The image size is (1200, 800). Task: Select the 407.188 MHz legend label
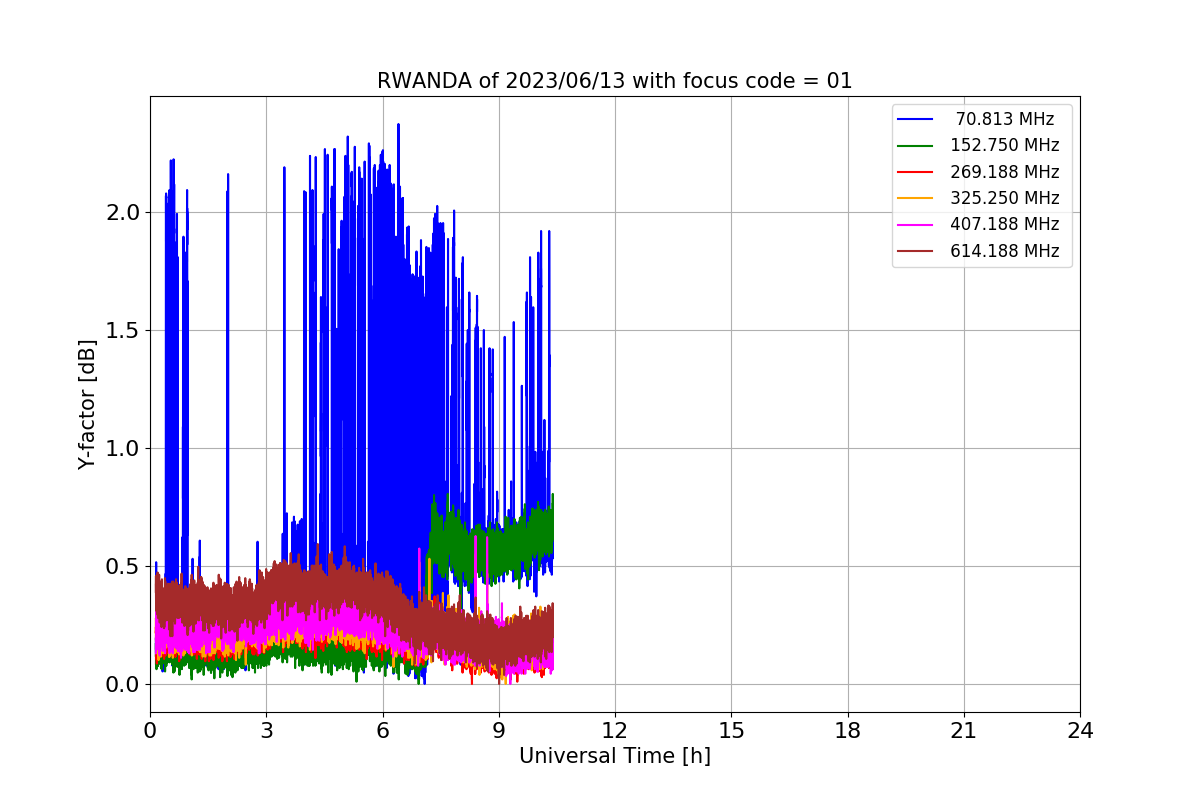(x=1005, y=224)
